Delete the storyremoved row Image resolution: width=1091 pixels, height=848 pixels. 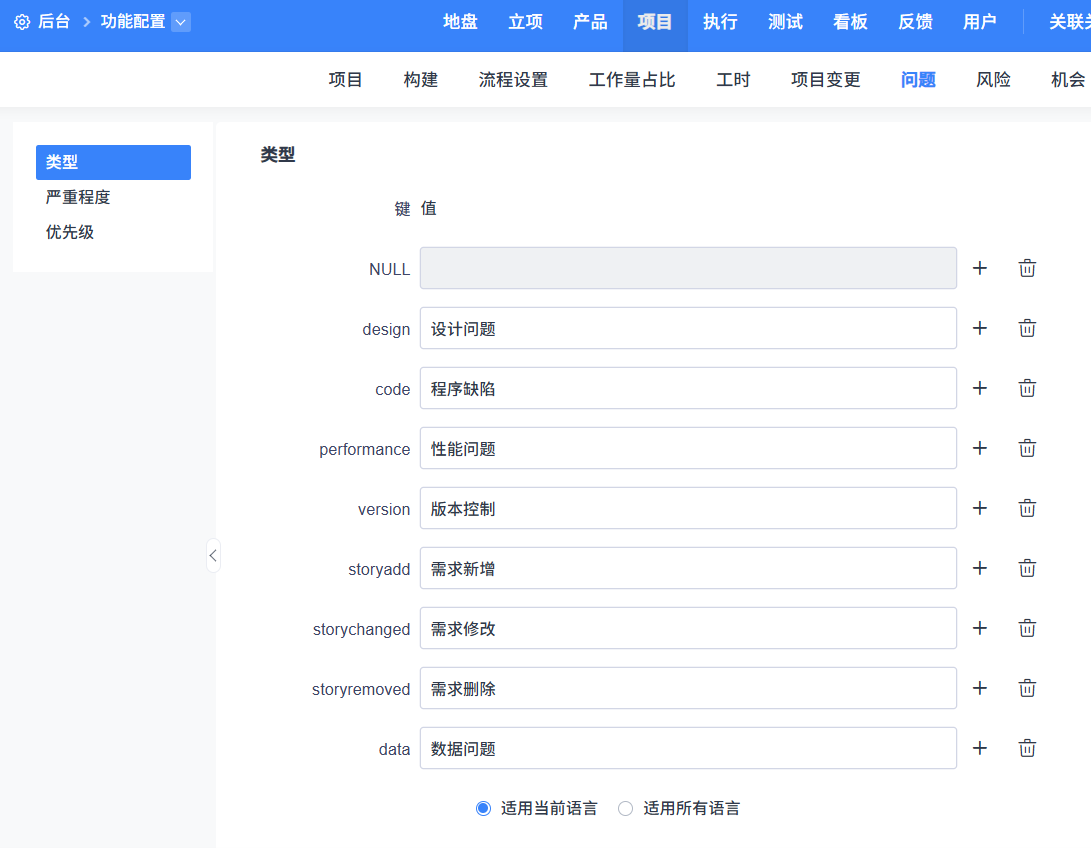pyautogui.click(x=1027, y=688)
